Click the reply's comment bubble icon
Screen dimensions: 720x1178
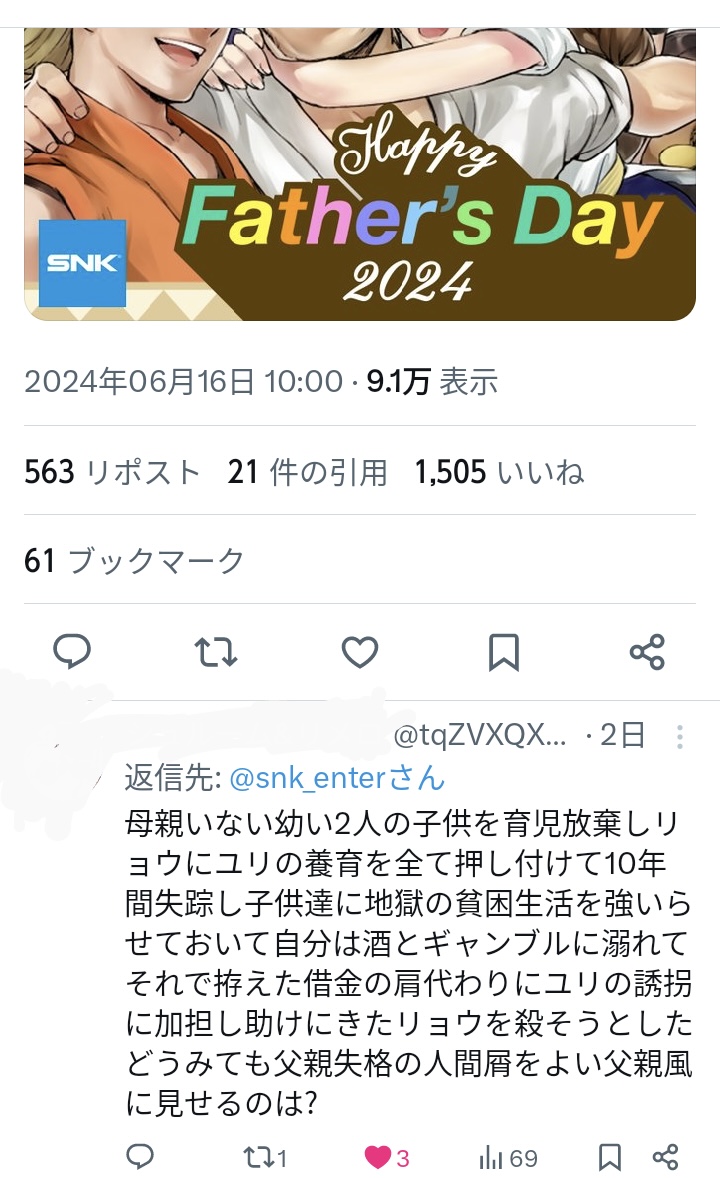[x=140, y=1157]
